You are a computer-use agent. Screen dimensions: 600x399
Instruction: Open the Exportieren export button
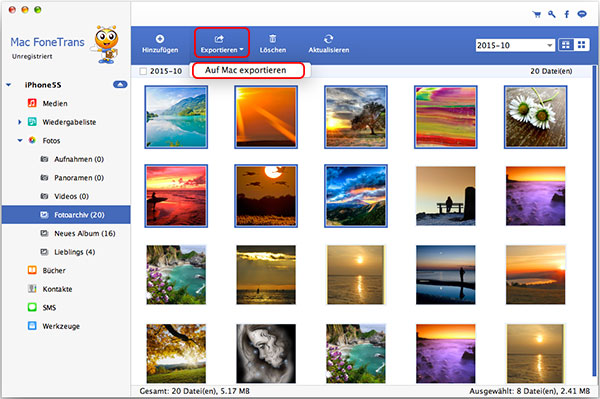[x=222, y=43]
